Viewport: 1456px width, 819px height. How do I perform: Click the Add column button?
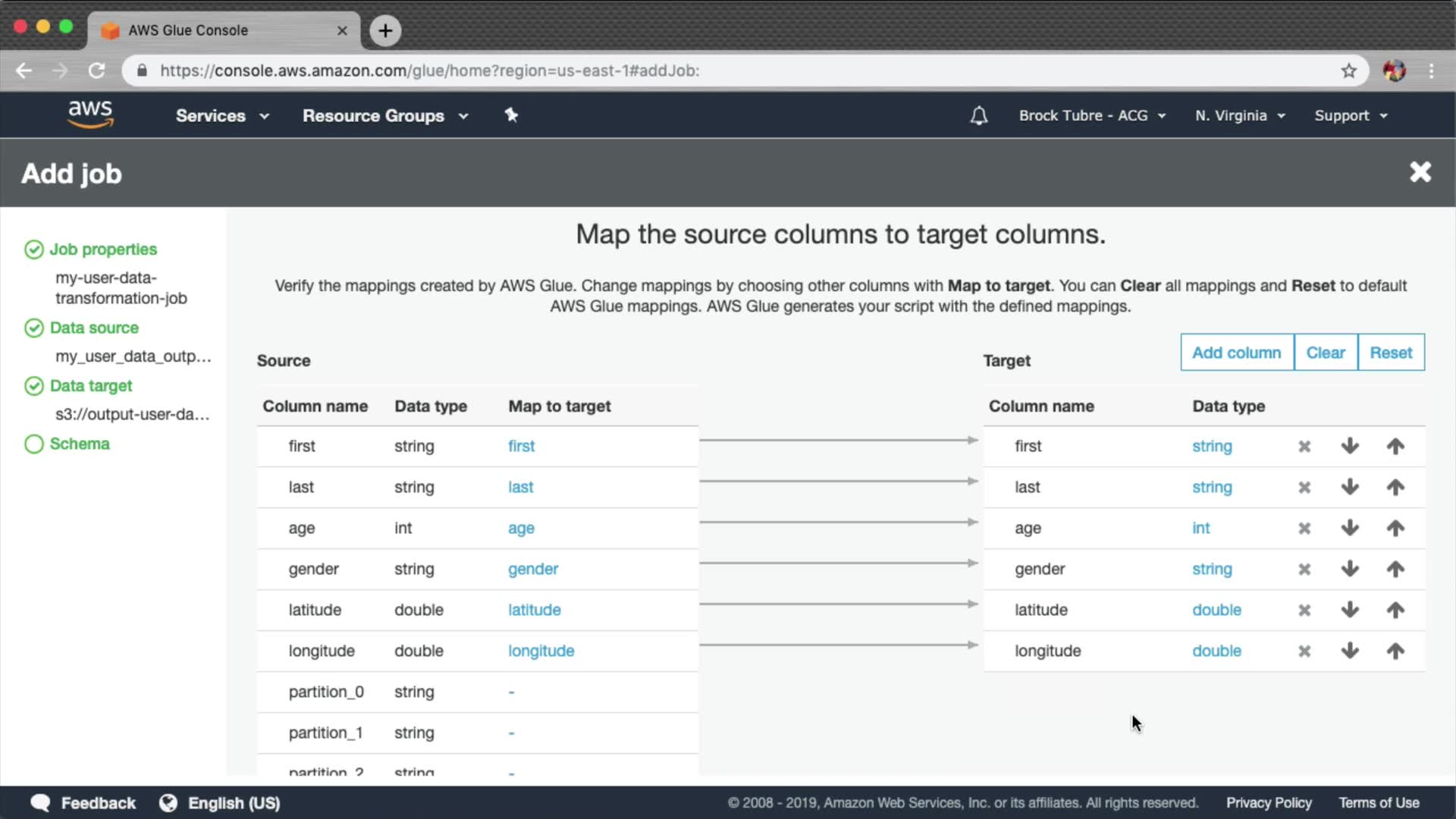click(1236, 353)
